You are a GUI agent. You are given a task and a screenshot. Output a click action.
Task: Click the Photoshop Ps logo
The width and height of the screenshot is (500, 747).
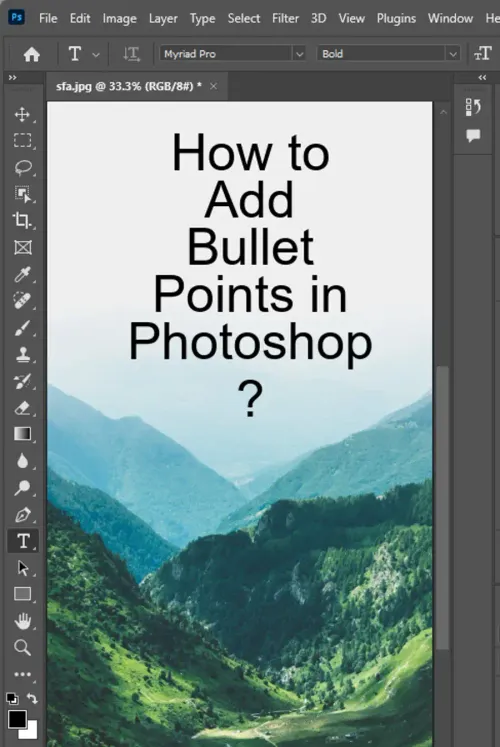[17, 18]
